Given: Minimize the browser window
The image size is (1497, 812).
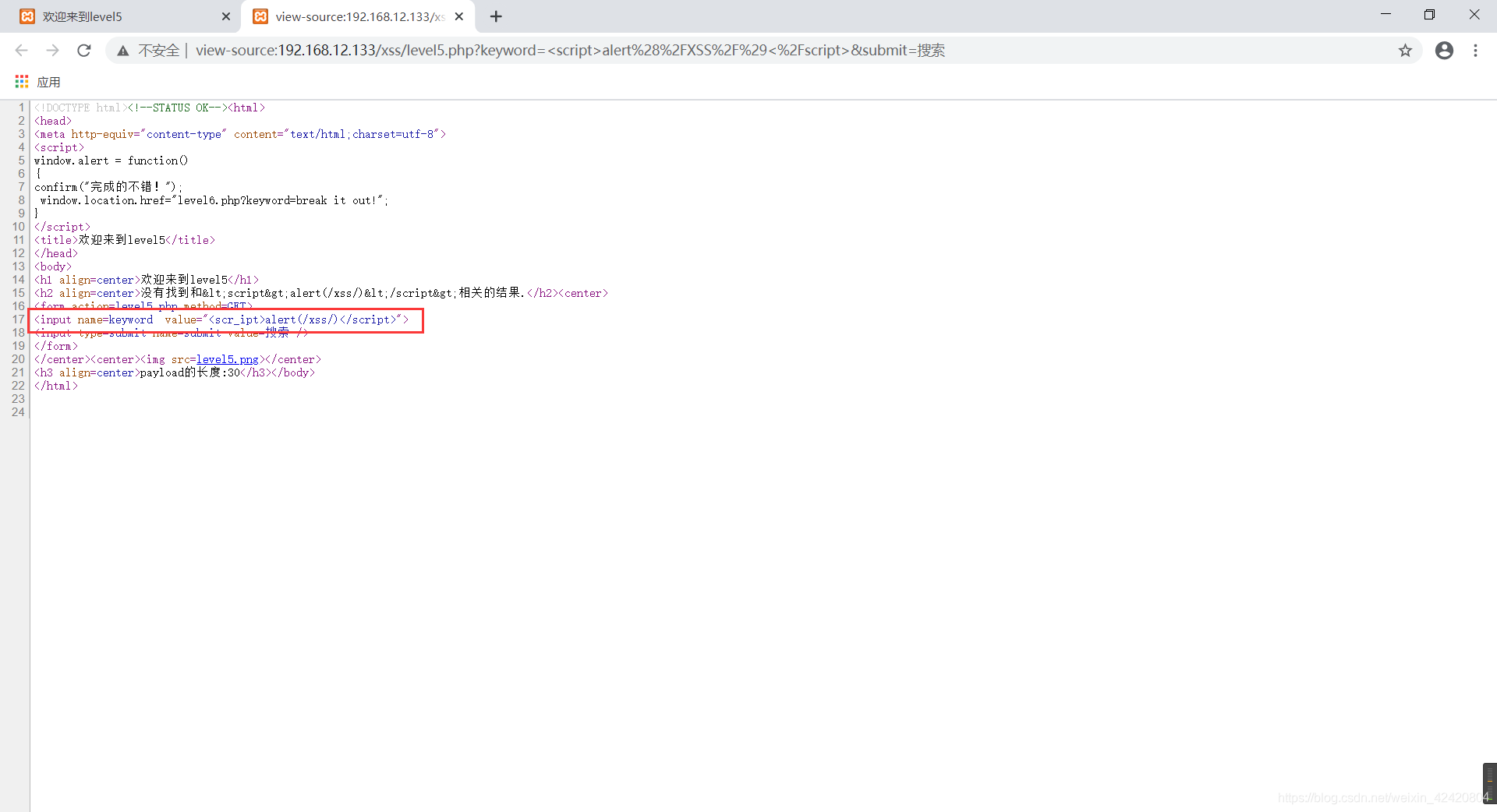Looking at the screenshot, I should click(x=1386, y=15).
